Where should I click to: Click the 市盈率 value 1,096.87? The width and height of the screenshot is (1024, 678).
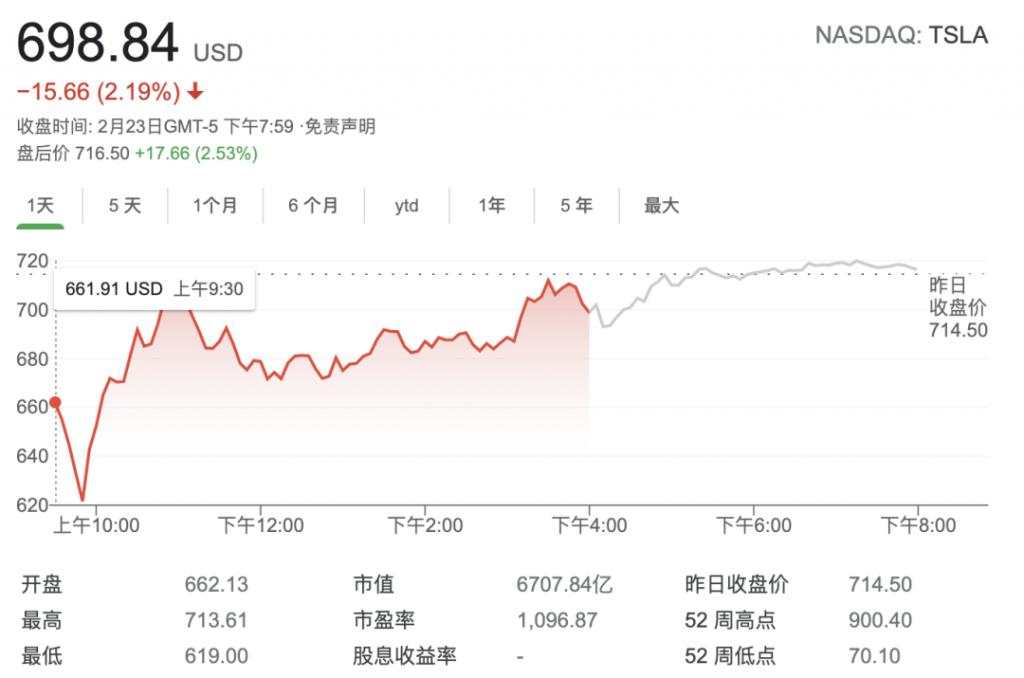pos(556,620)
